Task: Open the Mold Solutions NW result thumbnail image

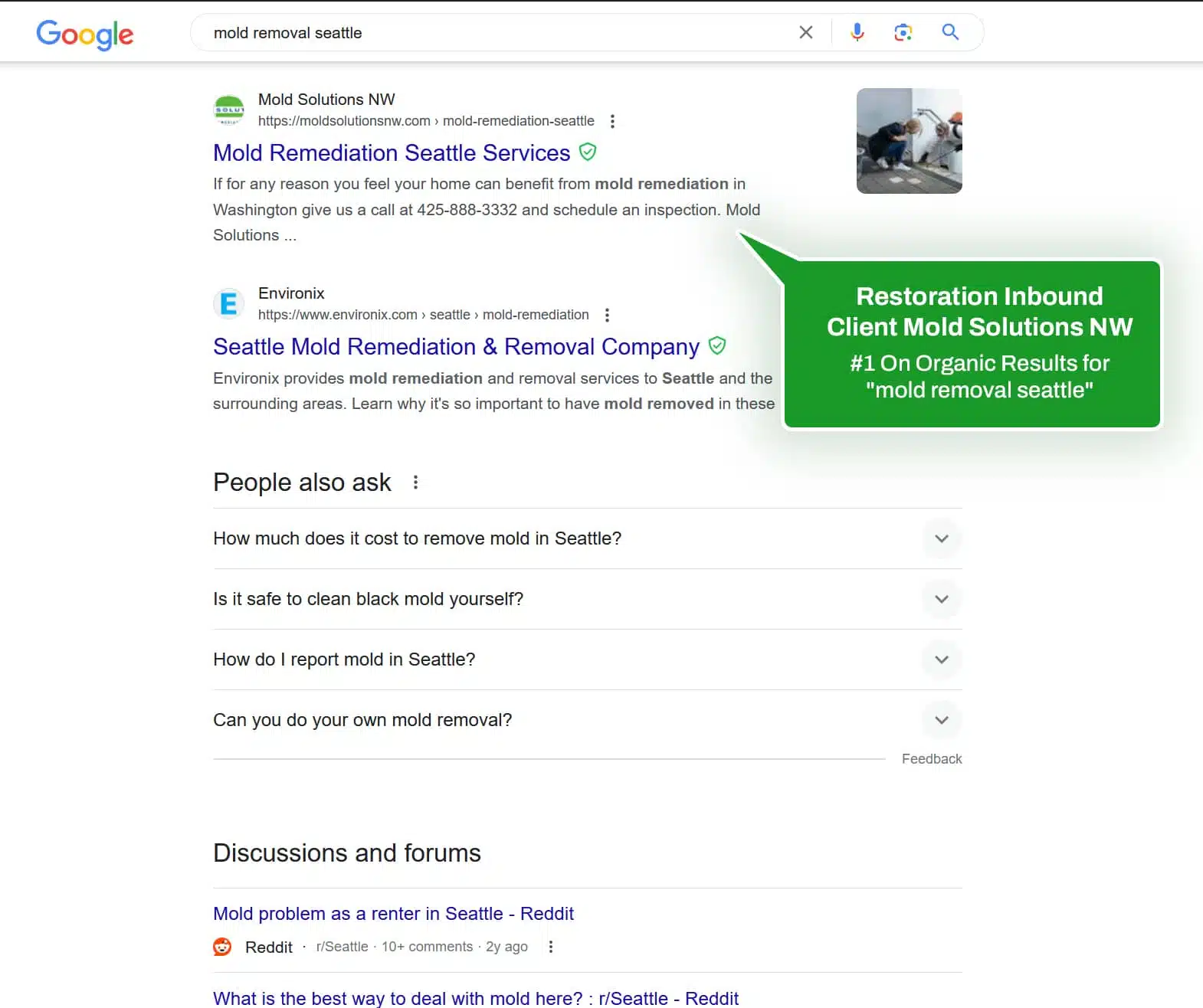Action: 909,141
